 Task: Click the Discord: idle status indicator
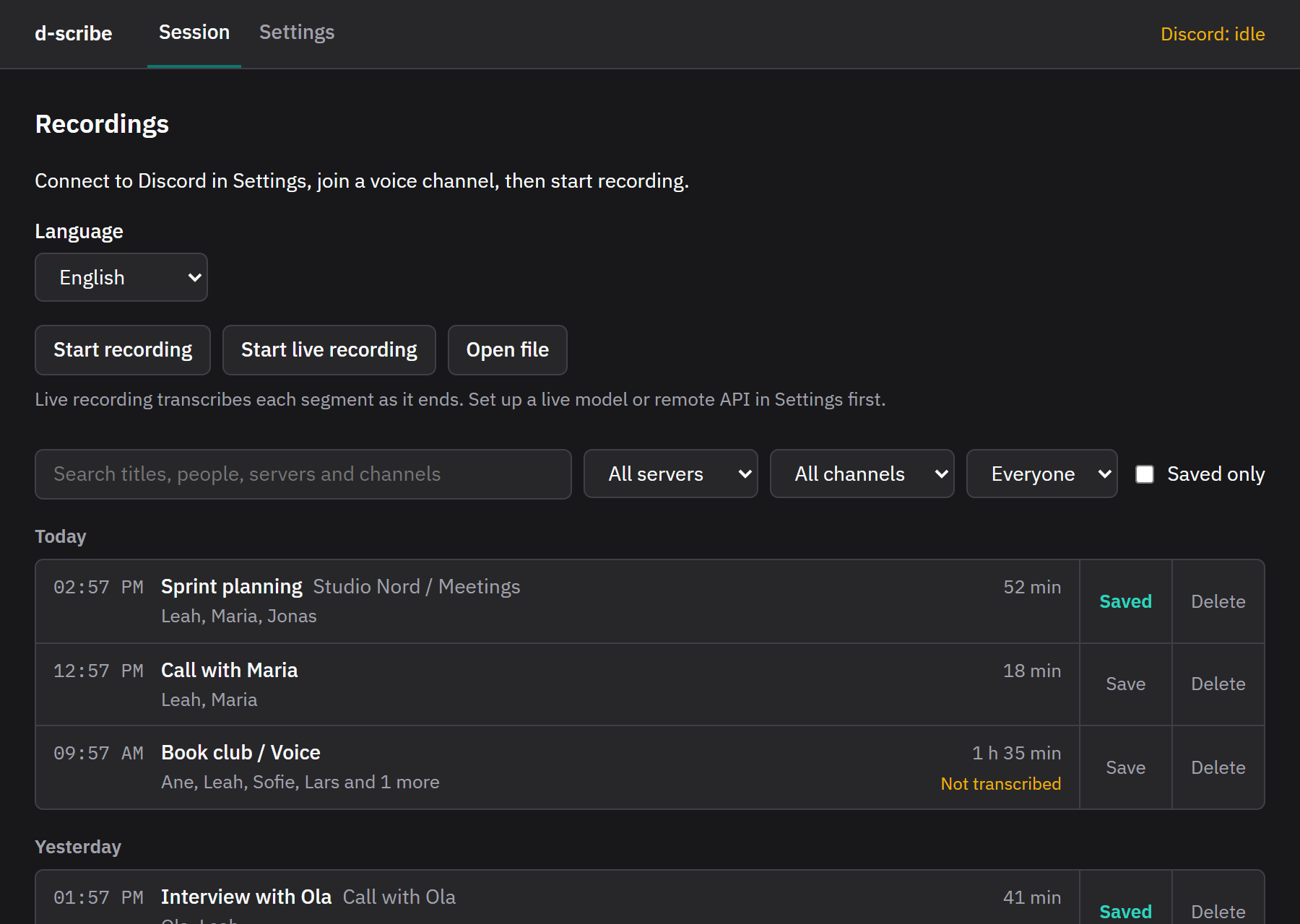[x=1213, y=34]
